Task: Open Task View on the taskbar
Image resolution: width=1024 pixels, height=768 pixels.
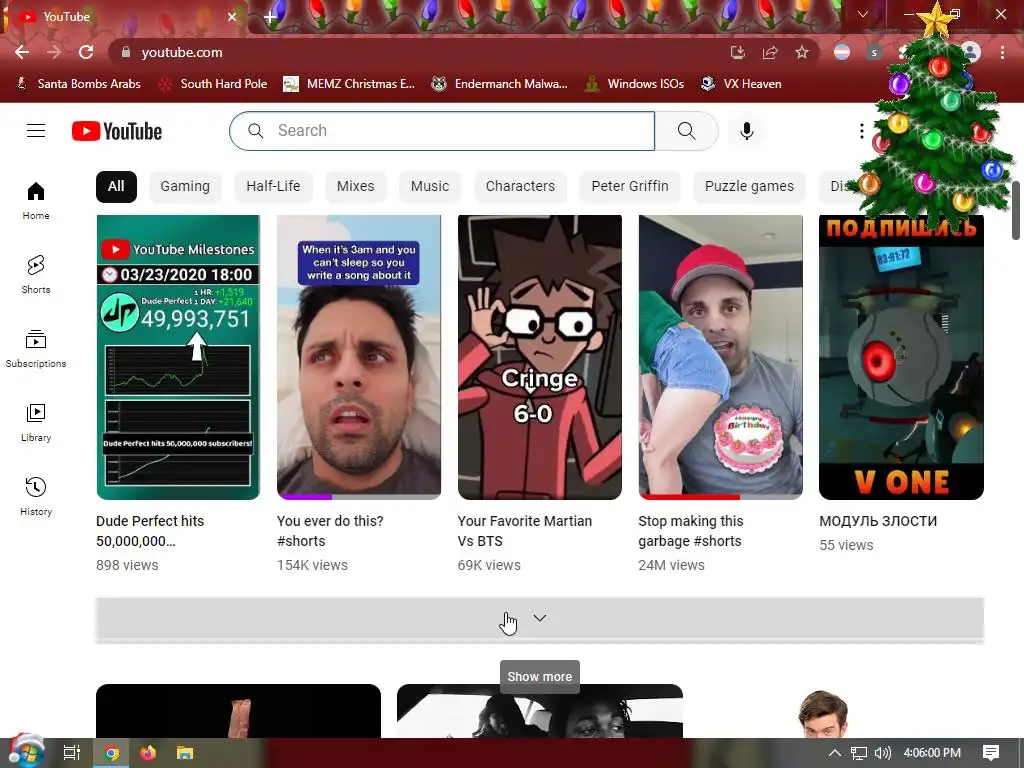Action: point(72,753)
